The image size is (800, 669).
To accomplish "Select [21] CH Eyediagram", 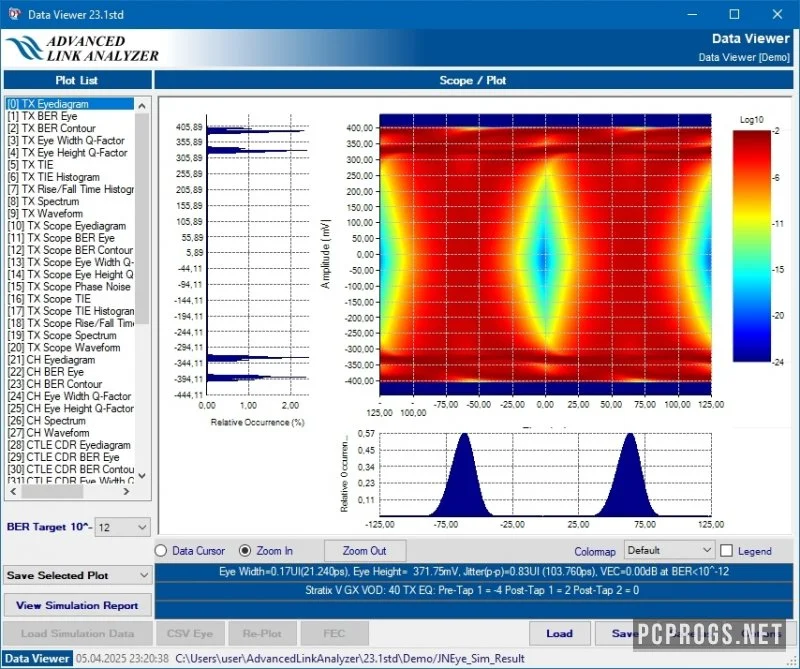I will coord(70,360).
